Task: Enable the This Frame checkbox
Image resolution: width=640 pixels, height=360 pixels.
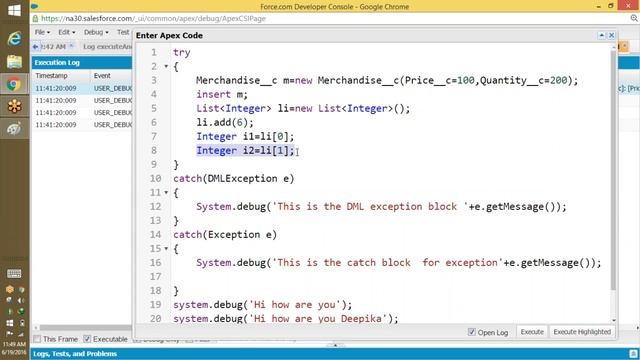Action: click(37, 339)
